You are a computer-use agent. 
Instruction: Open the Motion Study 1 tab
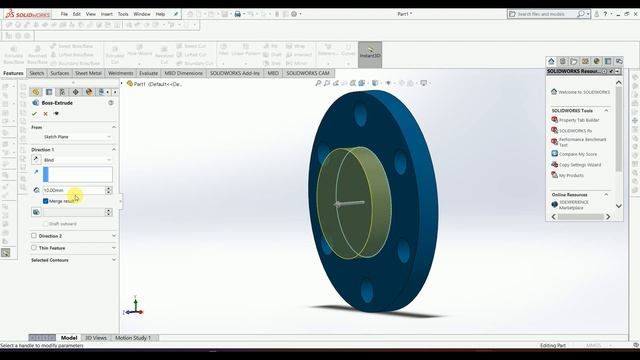[x=133, y=338]
